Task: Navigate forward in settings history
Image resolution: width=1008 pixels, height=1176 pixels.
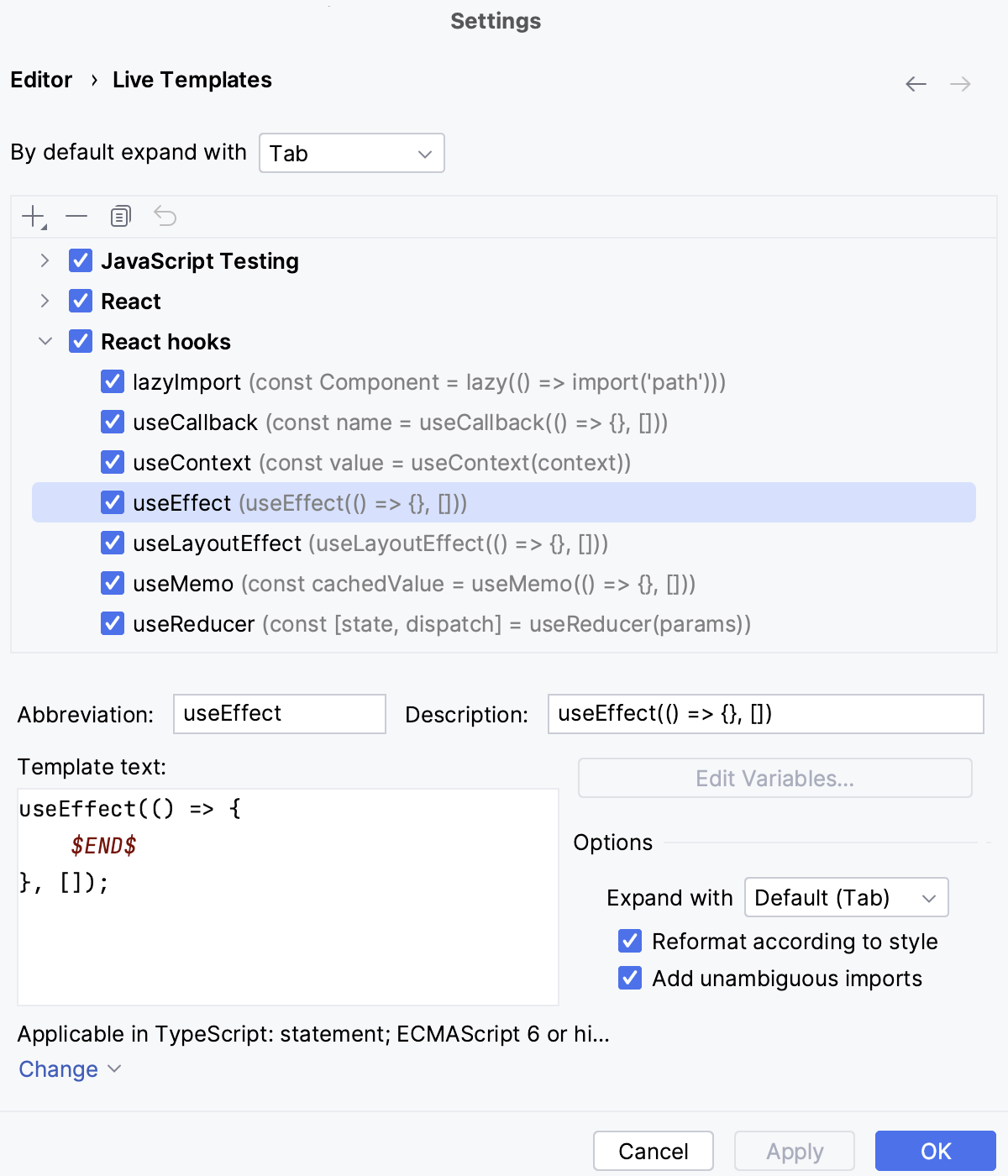Action: tap(961, 83)
